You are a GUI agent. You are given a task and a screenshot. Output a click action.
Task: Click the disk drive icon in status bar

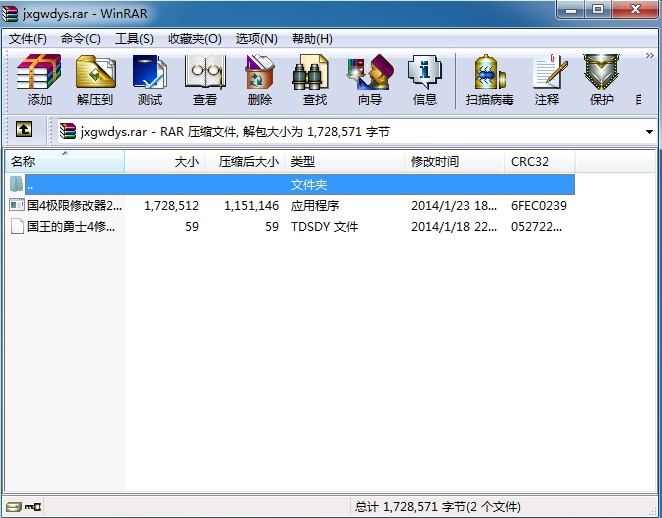coord(14,506)
